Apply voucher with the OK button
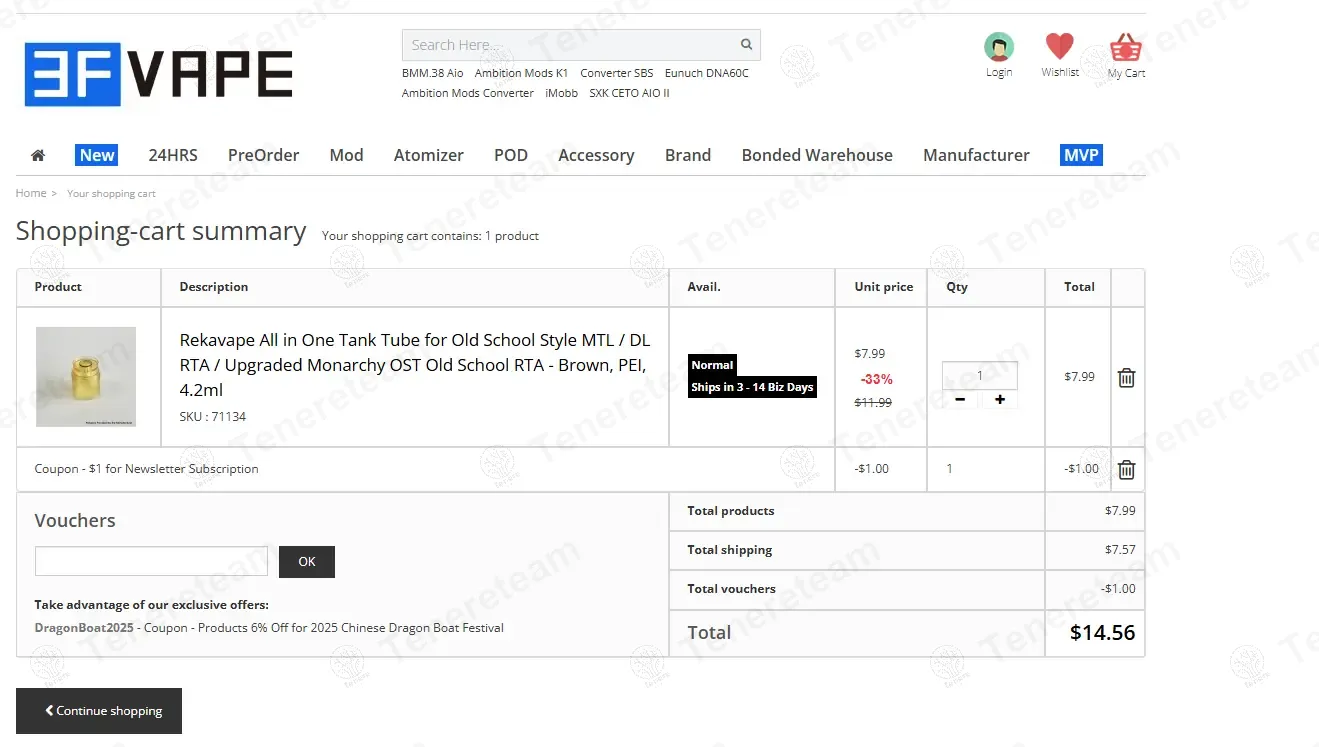This screenshot has width=1319, height=747. (x=307, y=562)
